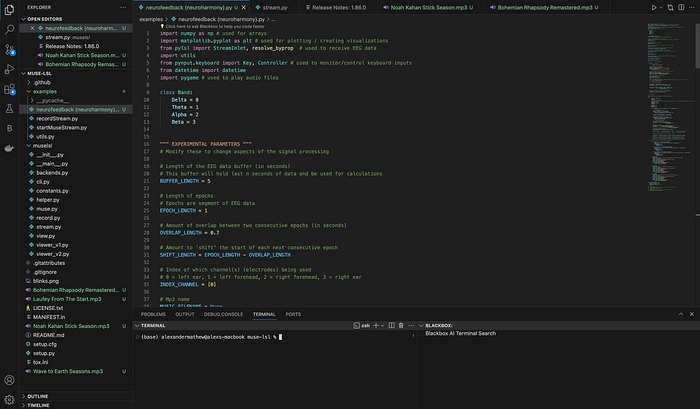Open the Source Control view
The width and height of the screenshot is (700, 409).
(9, 49)
